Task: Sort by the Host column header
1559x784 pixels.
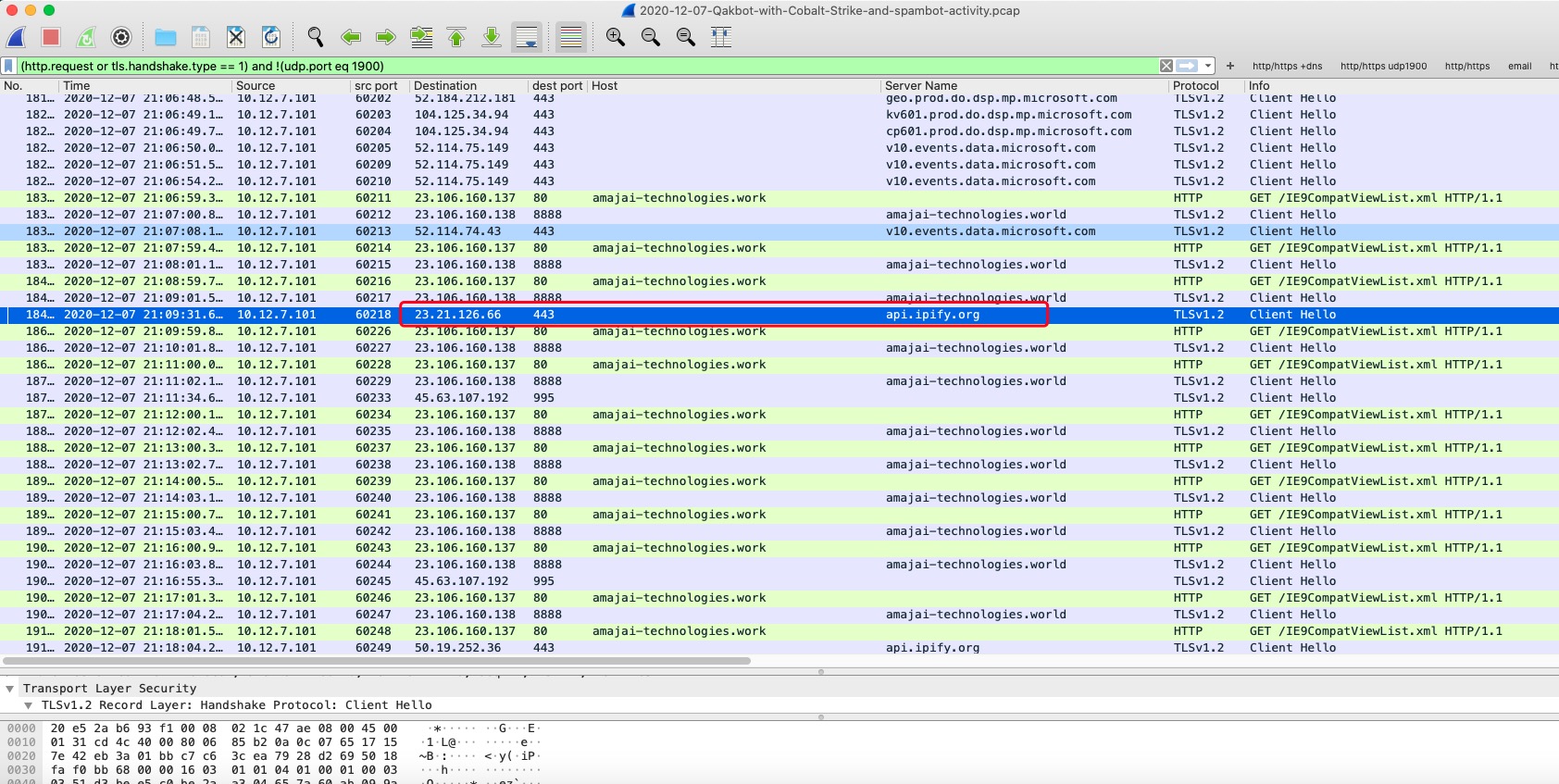Action: pos(734,86)
